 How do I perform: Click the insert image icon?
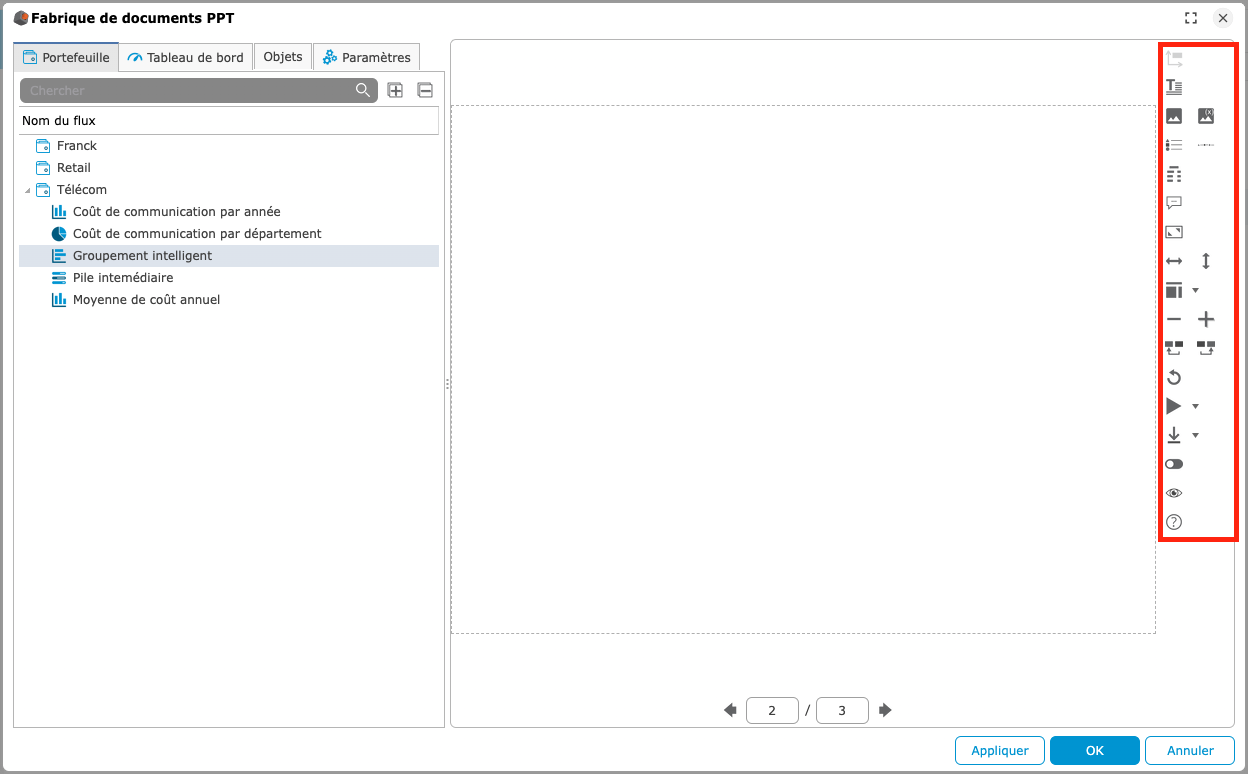(x=1174, y=116)
